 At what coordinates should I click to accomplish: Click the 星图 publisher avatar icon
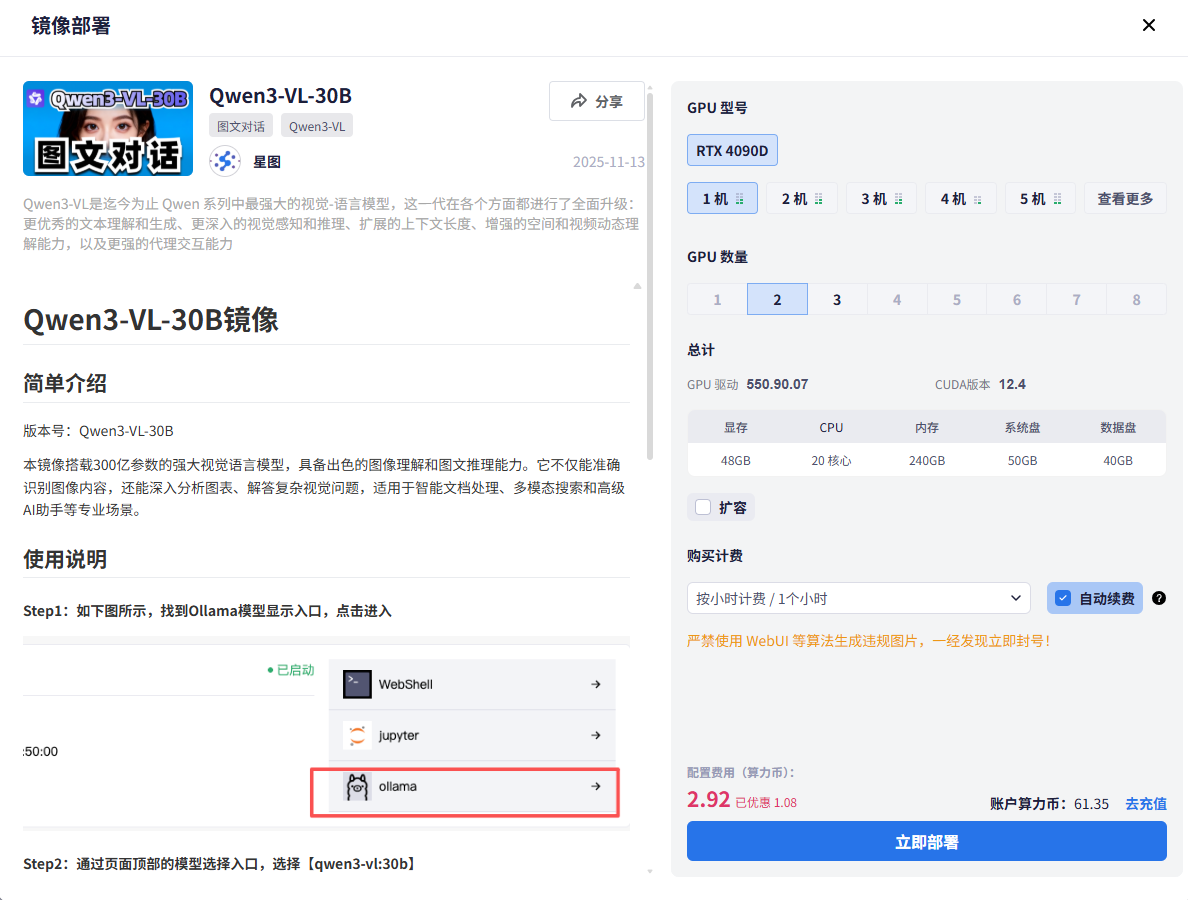click(x=224, y=160)
